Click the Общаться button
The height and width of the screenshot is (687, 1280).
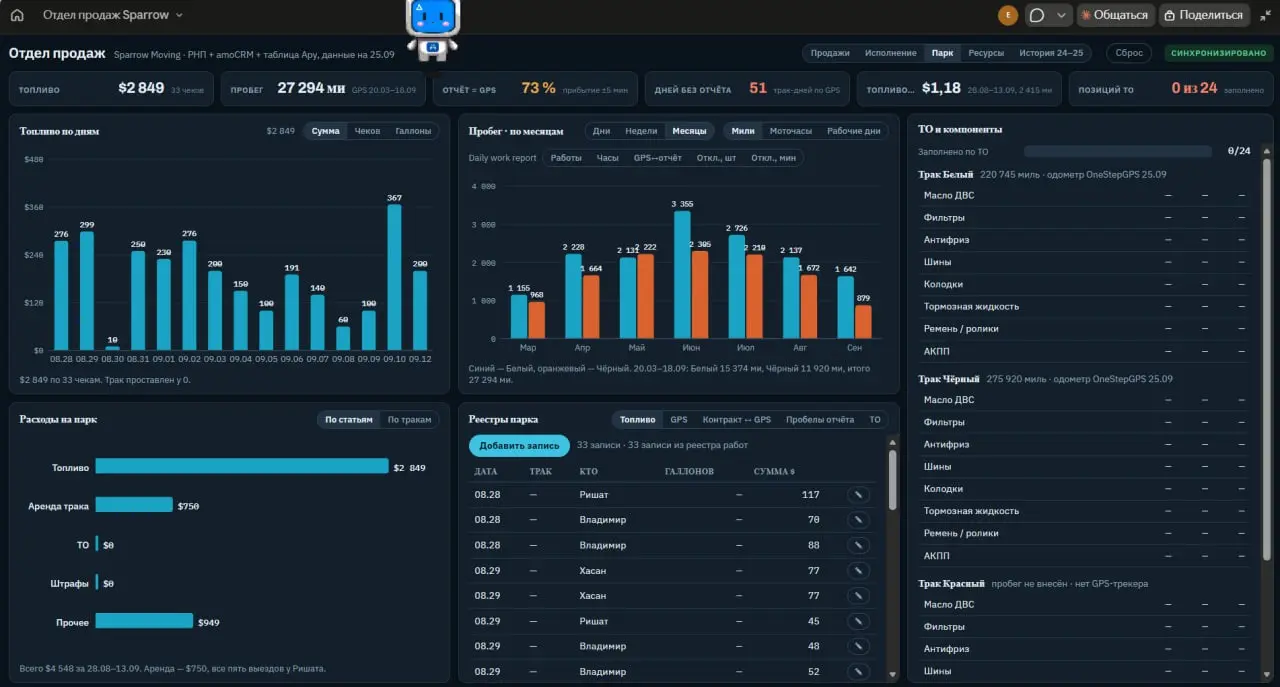[x=1115, y=15]
